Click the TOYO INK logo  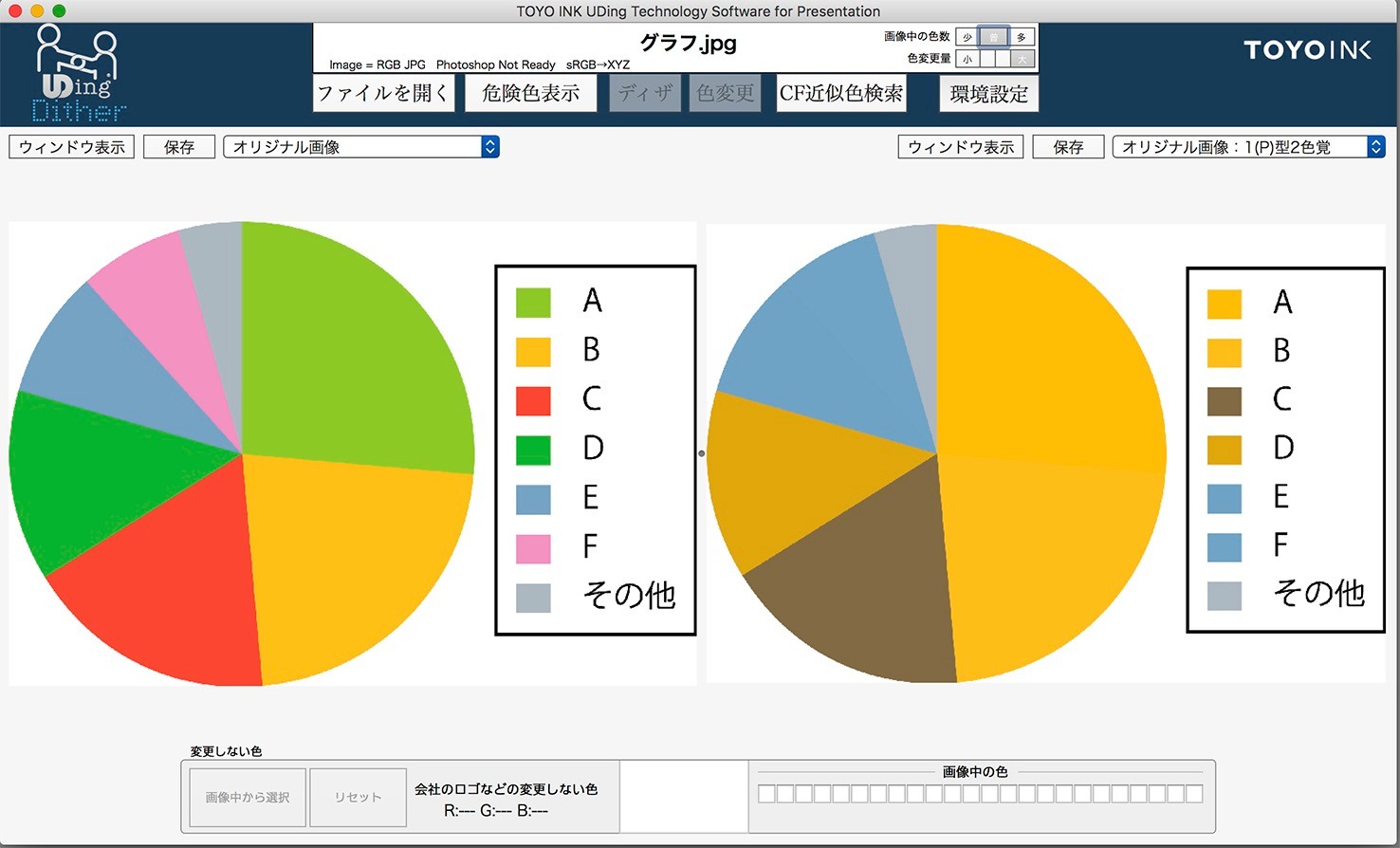[1307, 50]
